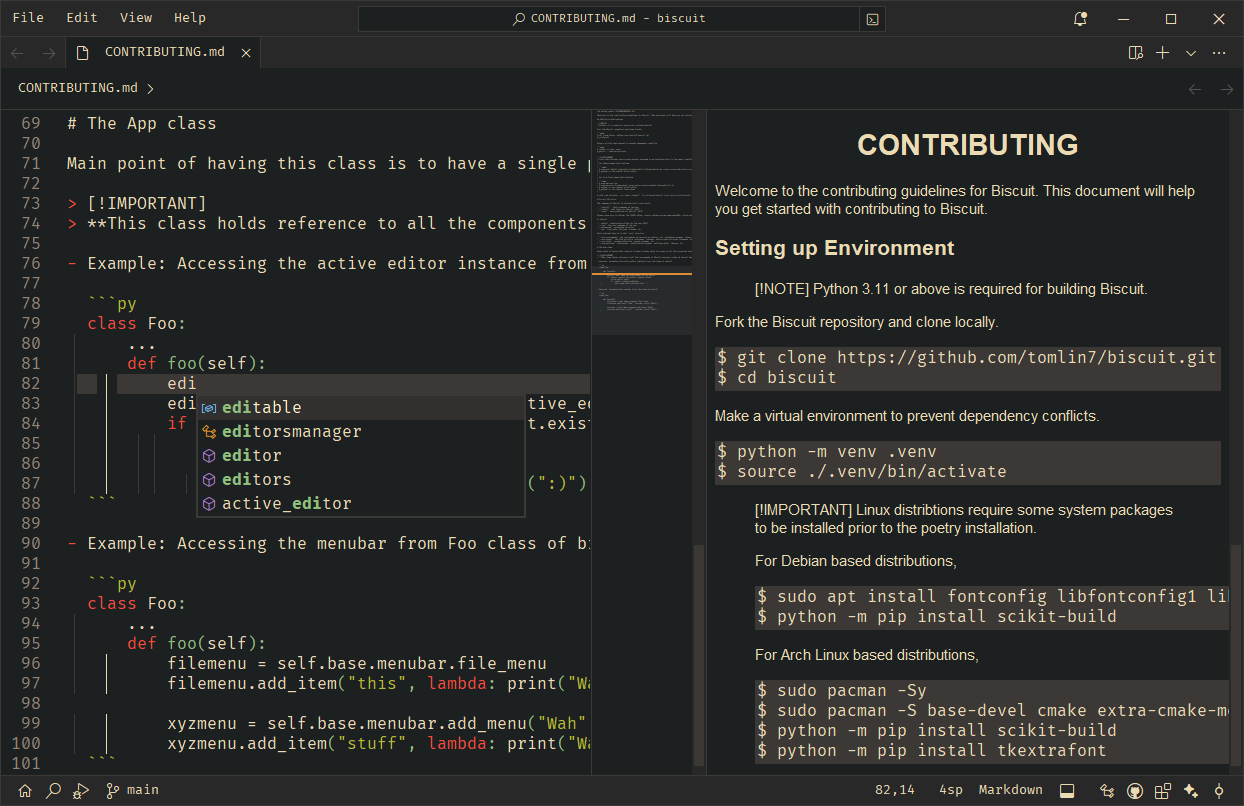The image size is (1244, 806).
Task: Open the AI assistant sparkle icon
Action: (x=1191, y=790)
